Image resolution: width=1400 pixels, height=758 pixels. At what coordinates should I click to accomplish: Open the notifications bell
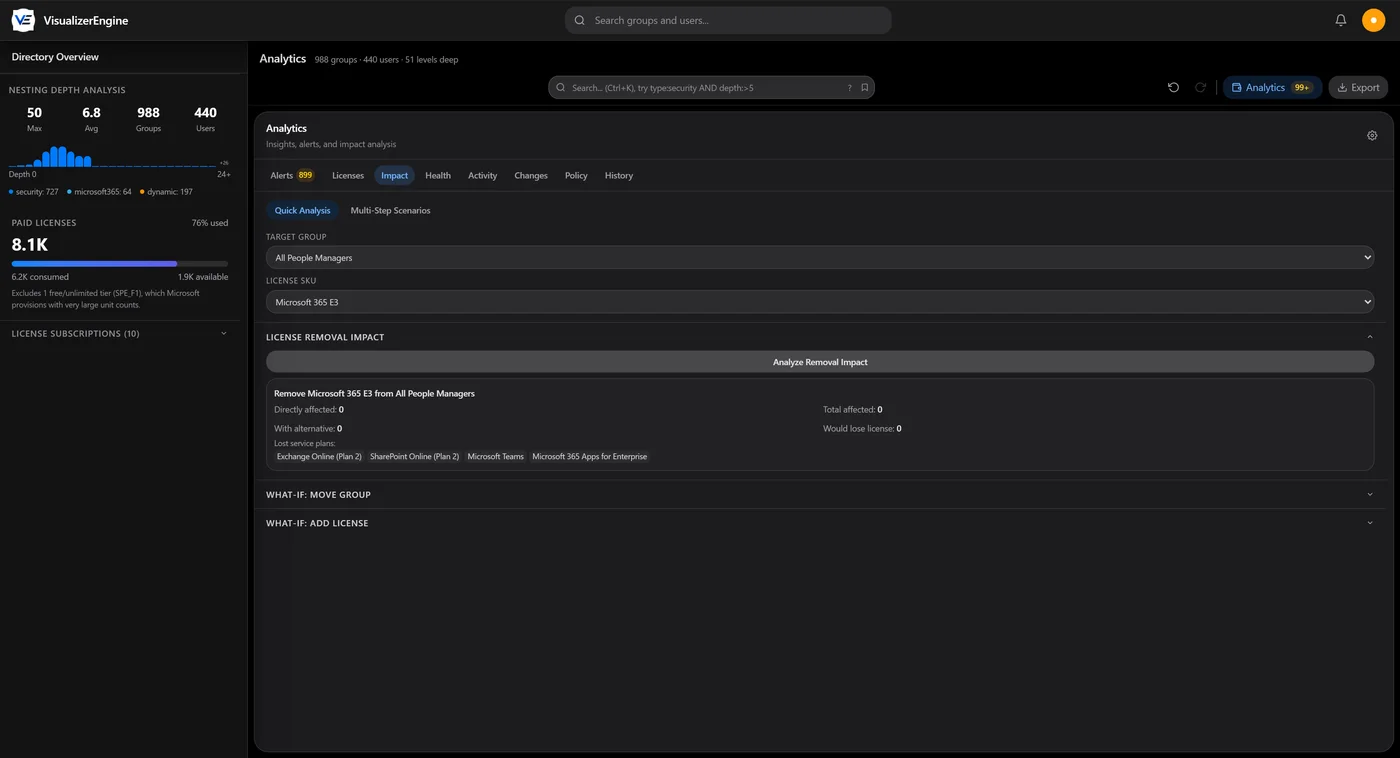click(x=1341, y=20)
